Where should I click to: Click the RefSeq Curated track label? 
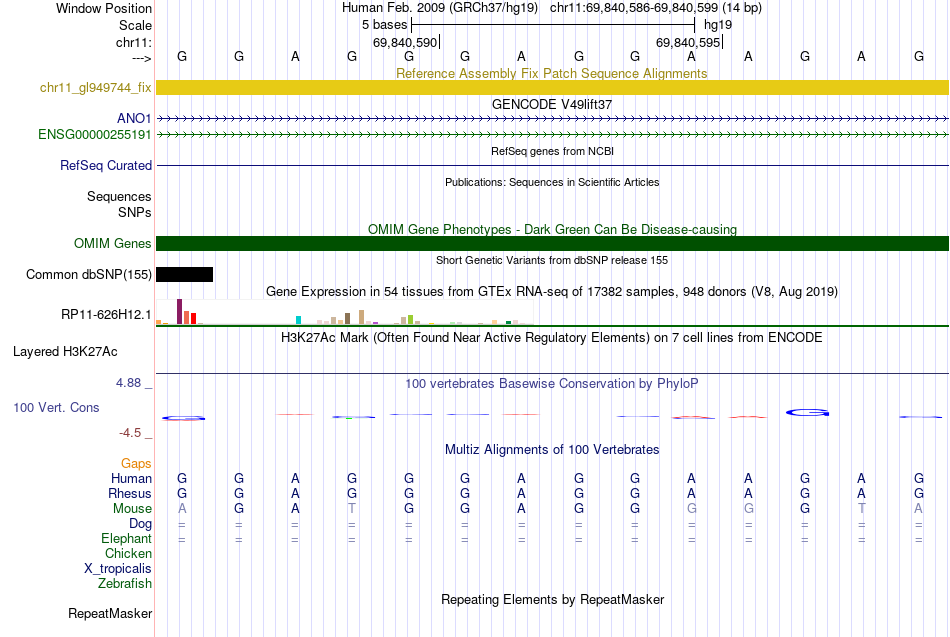[x=106, y=165]
